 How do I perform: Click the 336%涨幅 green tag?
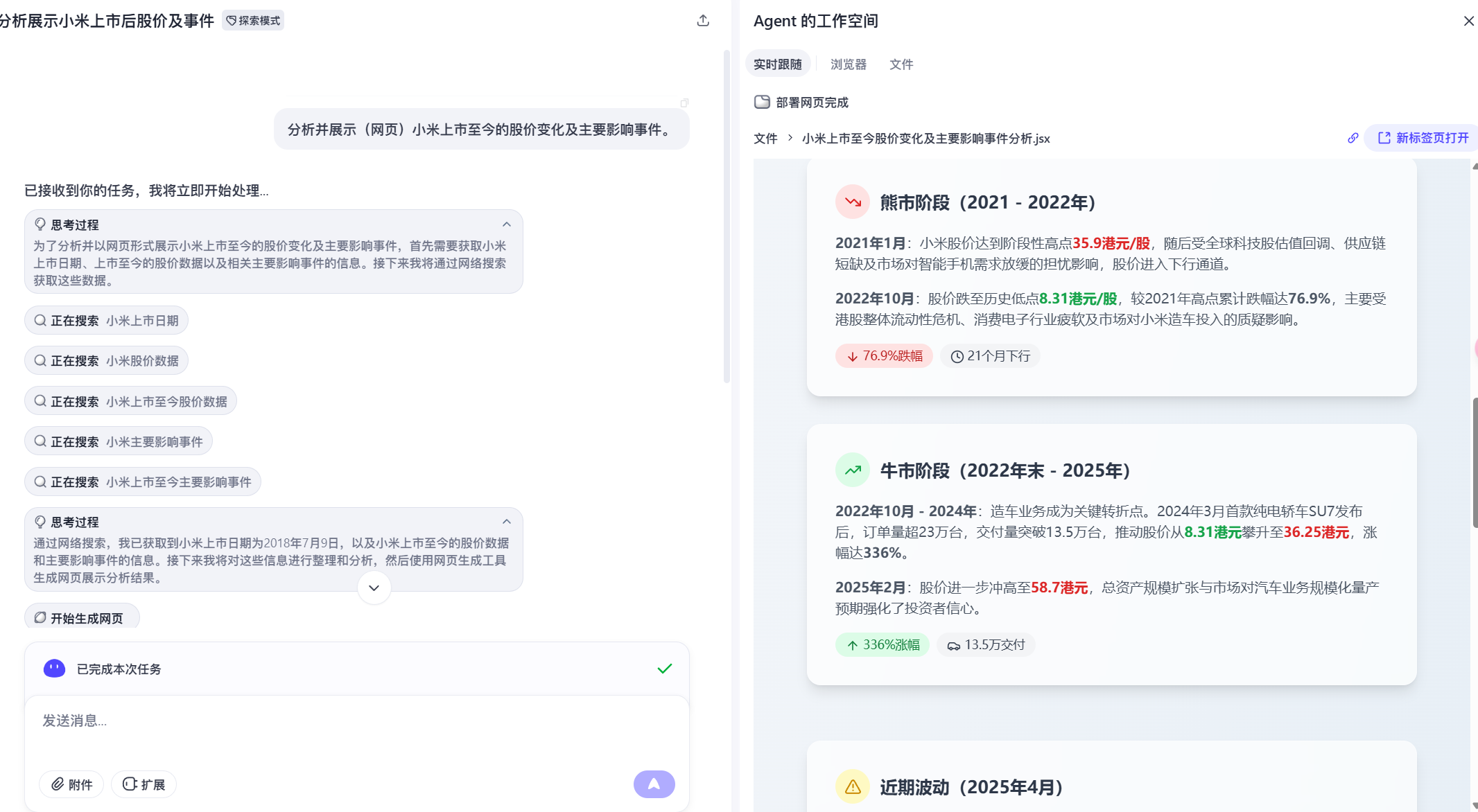point(882,645)
